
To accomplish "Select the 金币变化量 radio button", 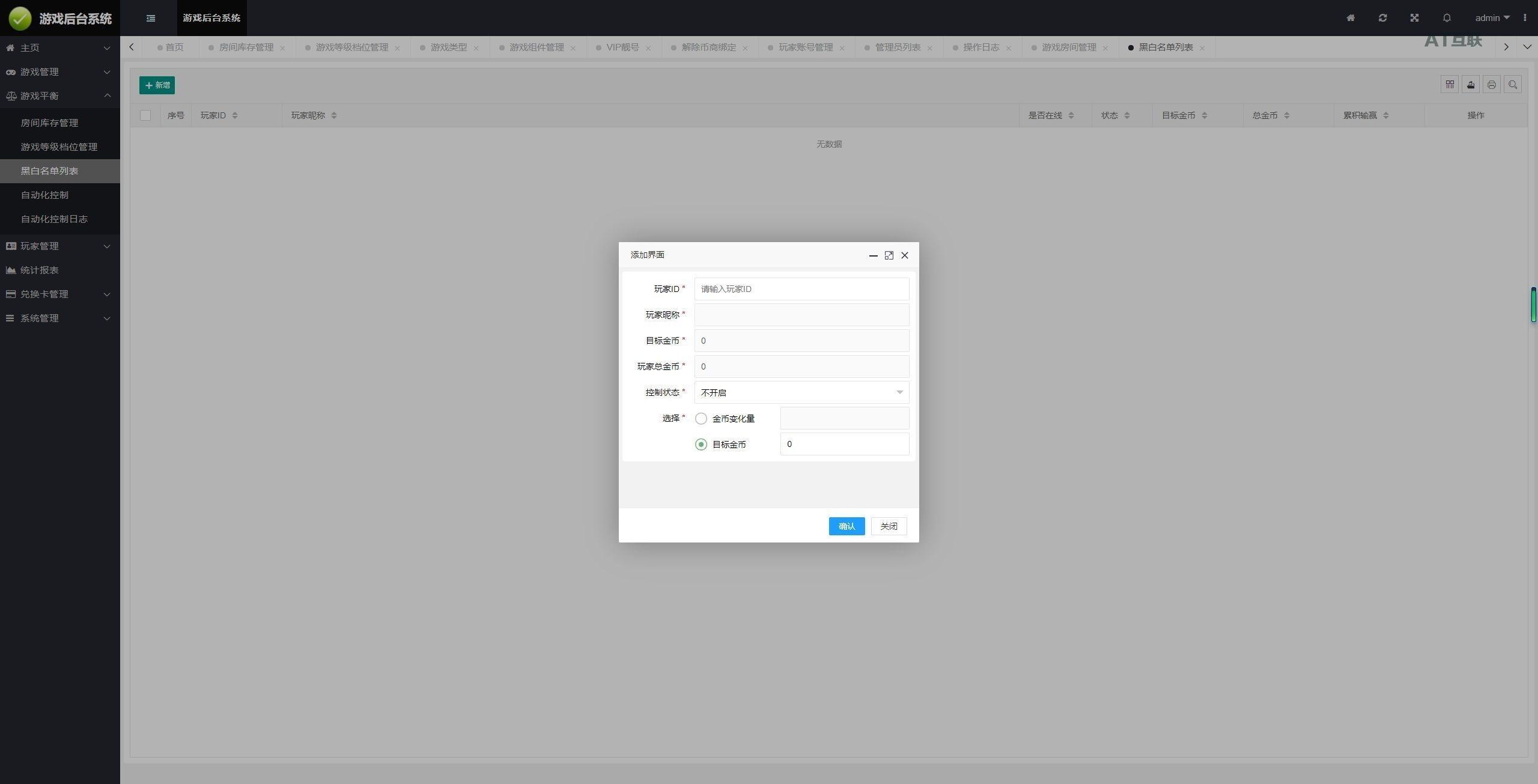I will pos(701,419).
